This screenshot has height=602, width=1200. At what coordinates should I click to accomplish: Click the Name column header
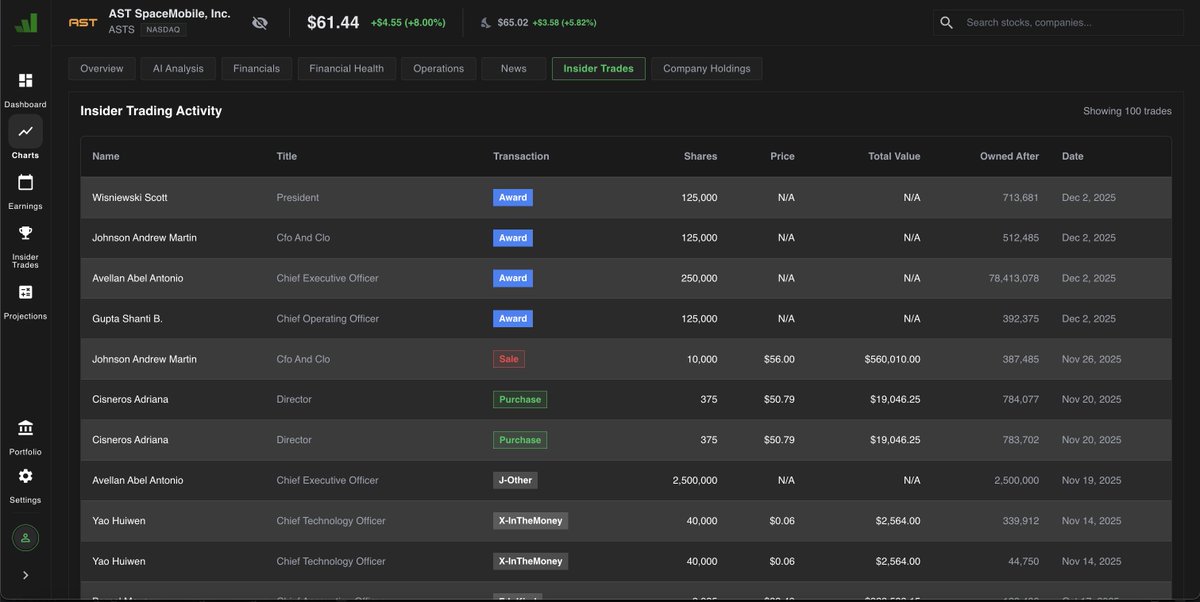click(x=106, y=156)
